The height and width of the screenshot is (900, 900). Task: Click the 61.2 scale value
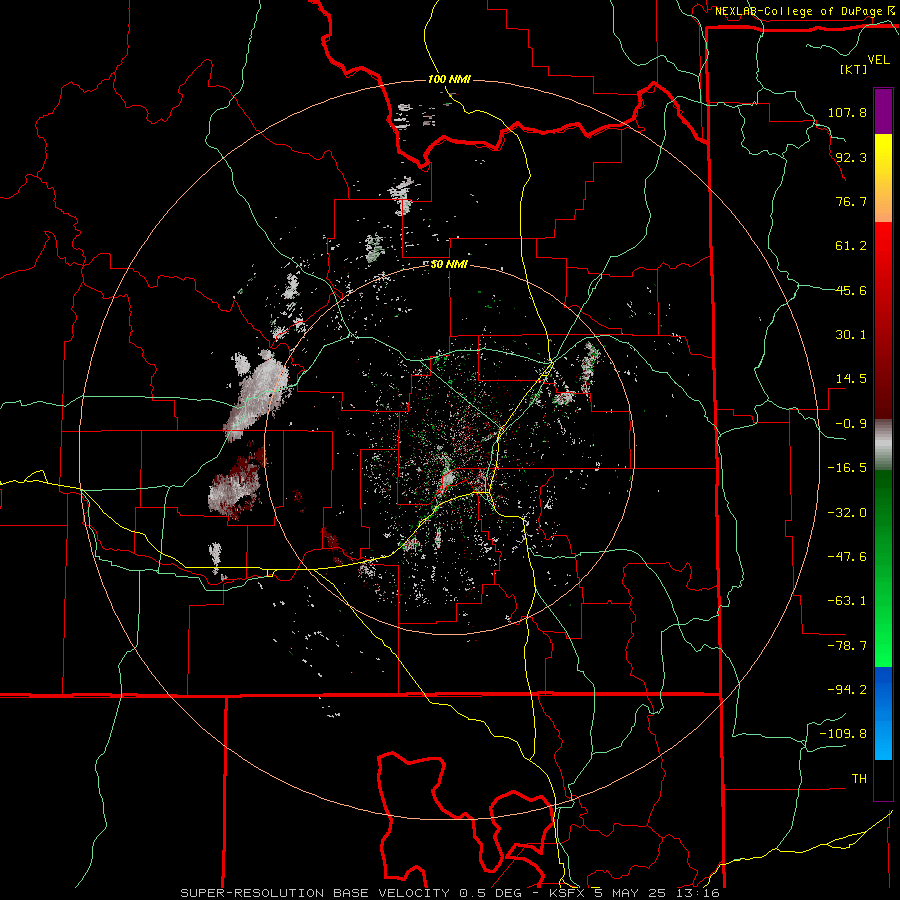coord(851,246)
